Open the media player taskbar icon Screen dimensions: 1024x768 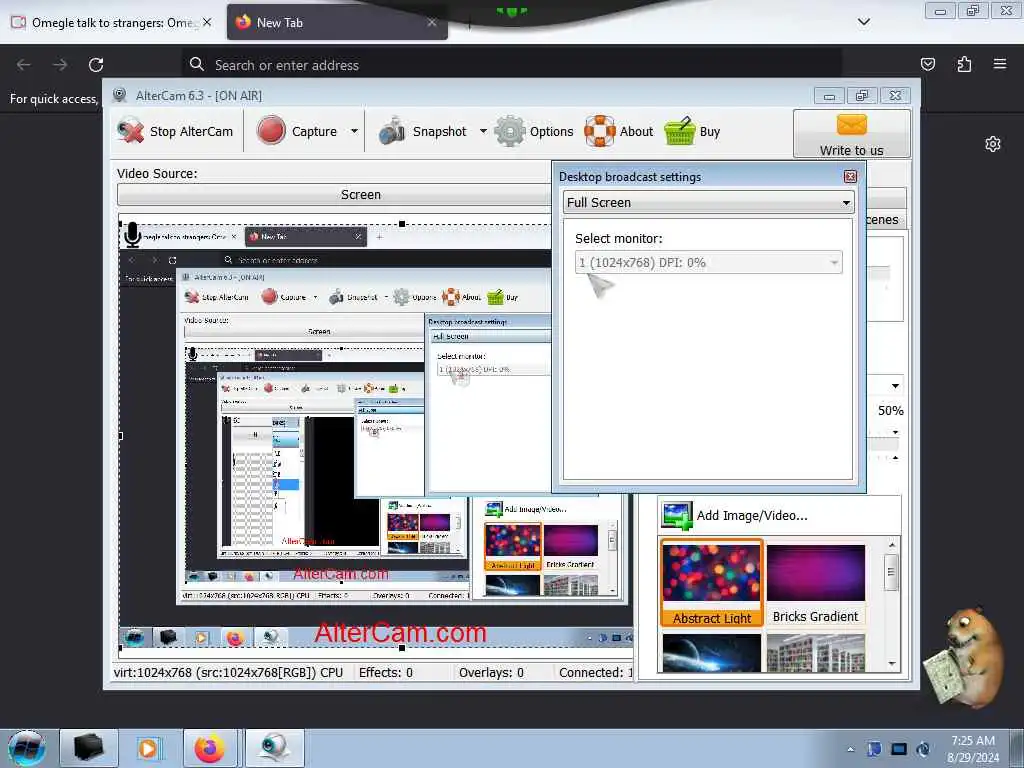(148, 748)
